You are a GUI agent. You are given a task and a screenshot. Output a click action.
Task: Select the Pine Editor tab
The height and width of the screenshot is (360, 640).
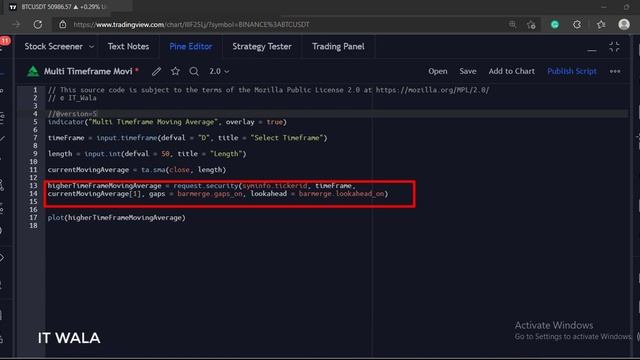191,47
